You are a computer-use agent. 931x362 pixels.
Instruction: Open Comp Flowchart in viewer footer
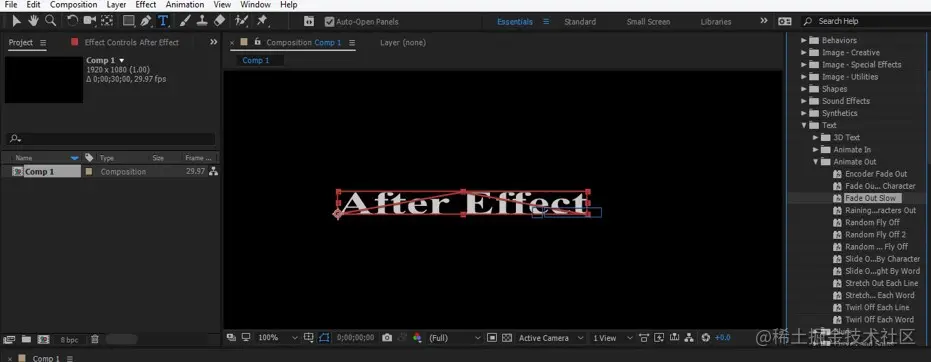[x=689, y=338]
